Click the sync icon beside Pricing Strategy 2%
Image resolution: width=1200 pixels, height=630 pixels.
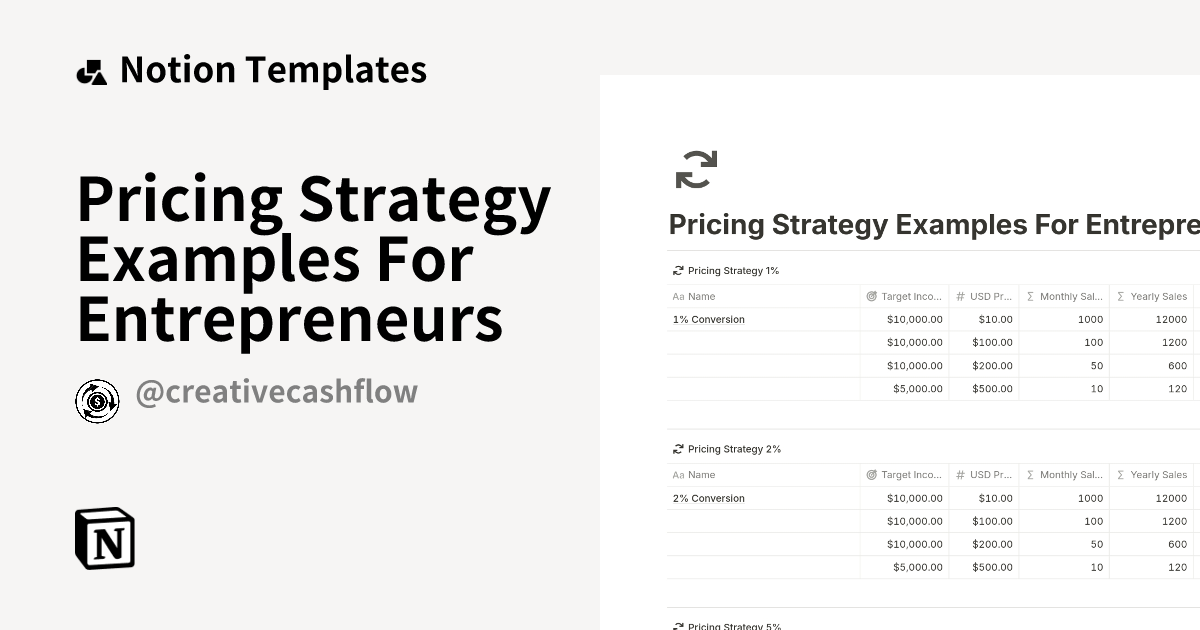[x=678, y=450]
